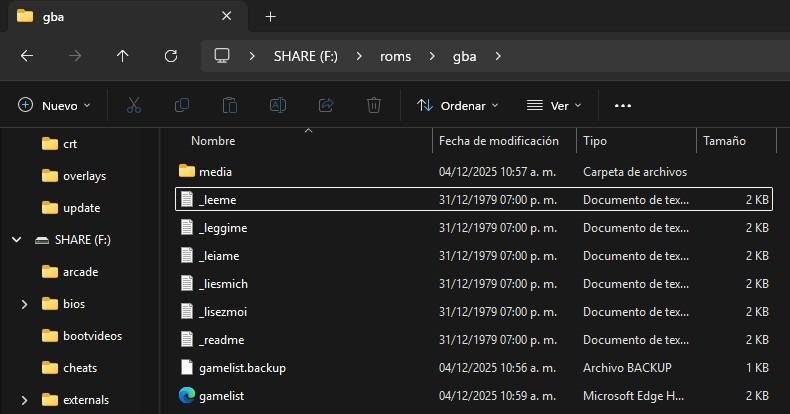Select the cheats folder in sidebar

[80, 368]
